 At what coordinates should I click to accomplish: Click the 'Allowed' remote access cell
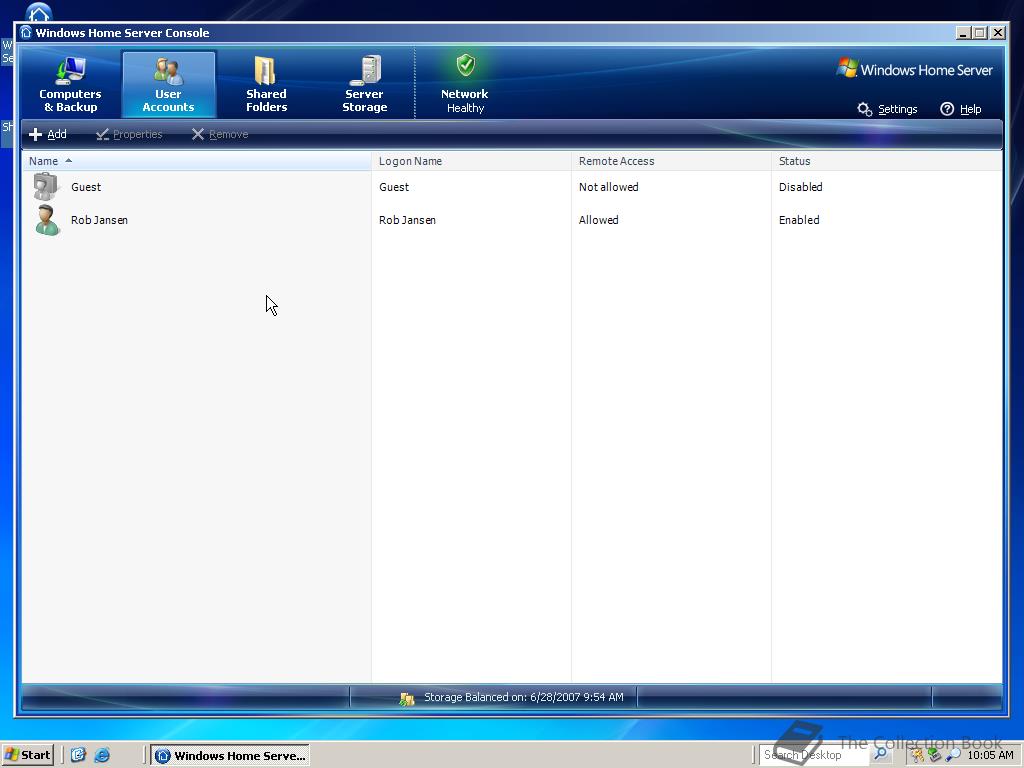(599, 220)
